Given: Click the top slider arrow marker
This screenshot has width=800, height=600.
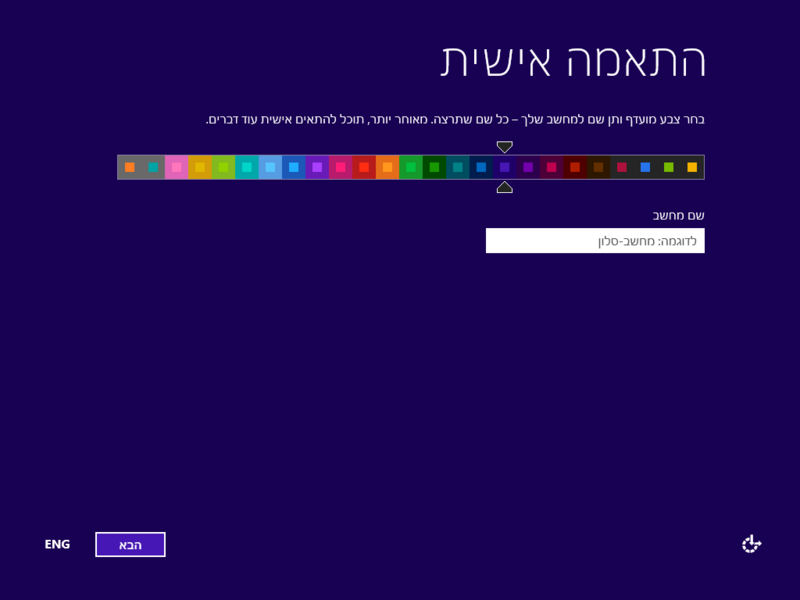Looking at the screenshot, I should click(x=505, y=147).
